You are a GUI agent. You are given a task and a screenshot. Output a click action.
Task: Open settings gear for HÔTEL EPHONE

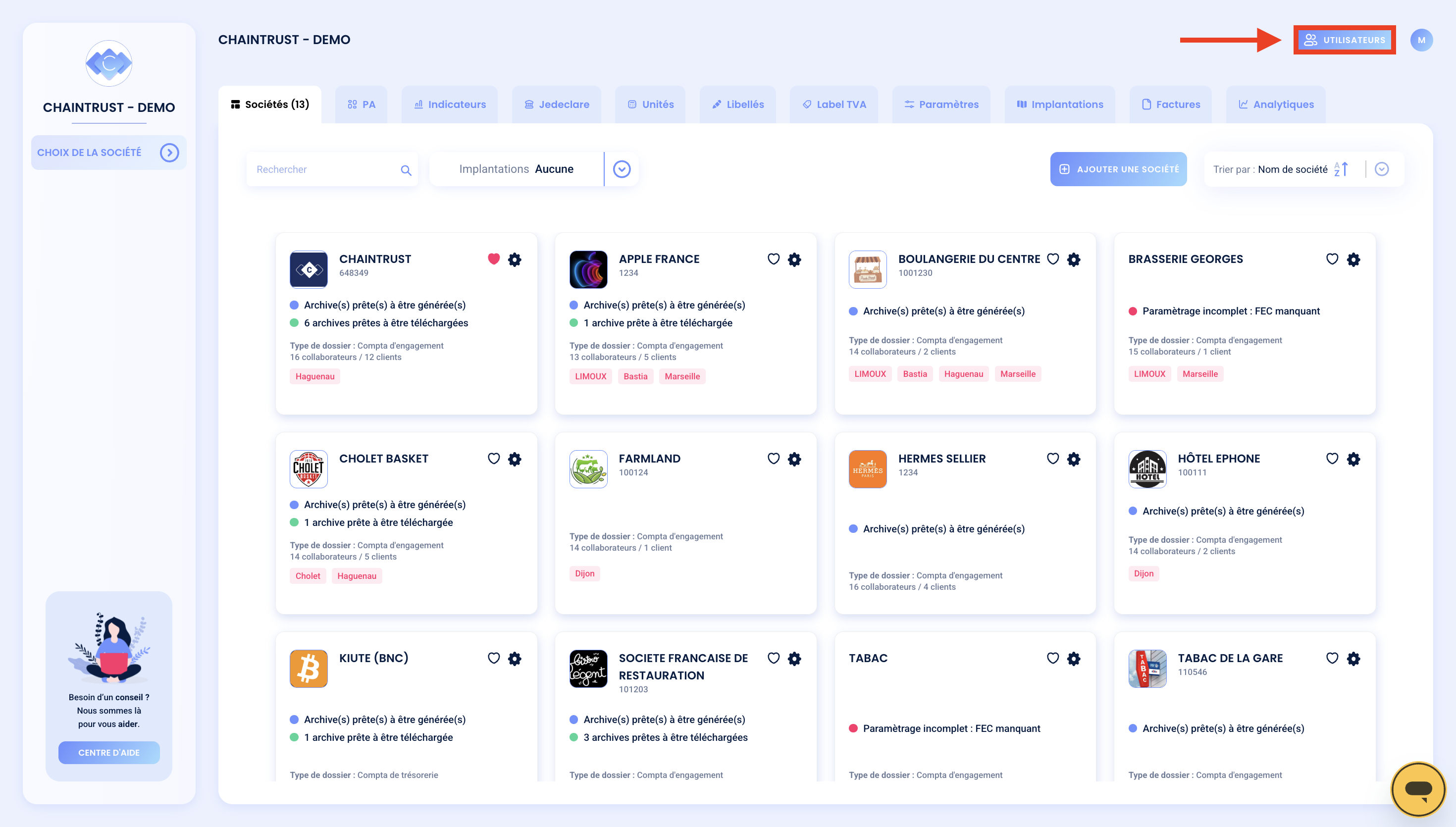point(1354,459)
